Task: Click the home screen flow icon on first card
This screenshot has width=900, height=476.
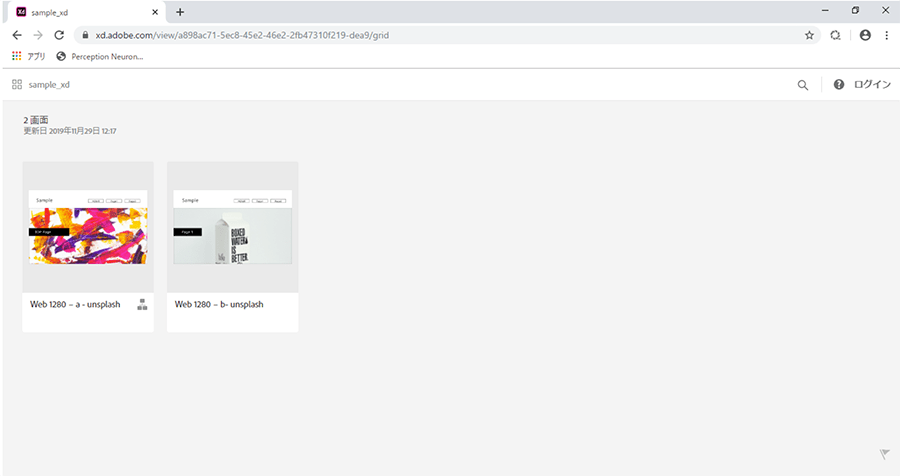Action: (142, 305)
